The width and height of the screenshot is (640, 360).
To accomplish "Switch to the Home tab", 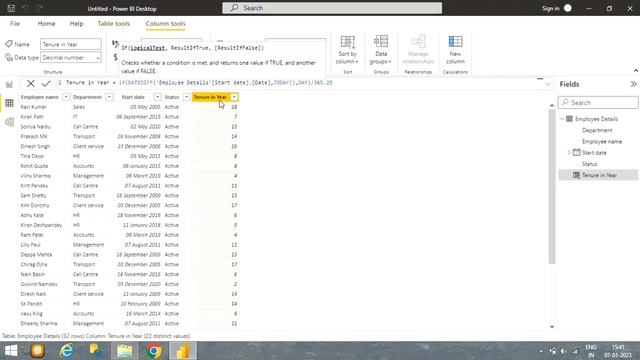I will point(46,24).
